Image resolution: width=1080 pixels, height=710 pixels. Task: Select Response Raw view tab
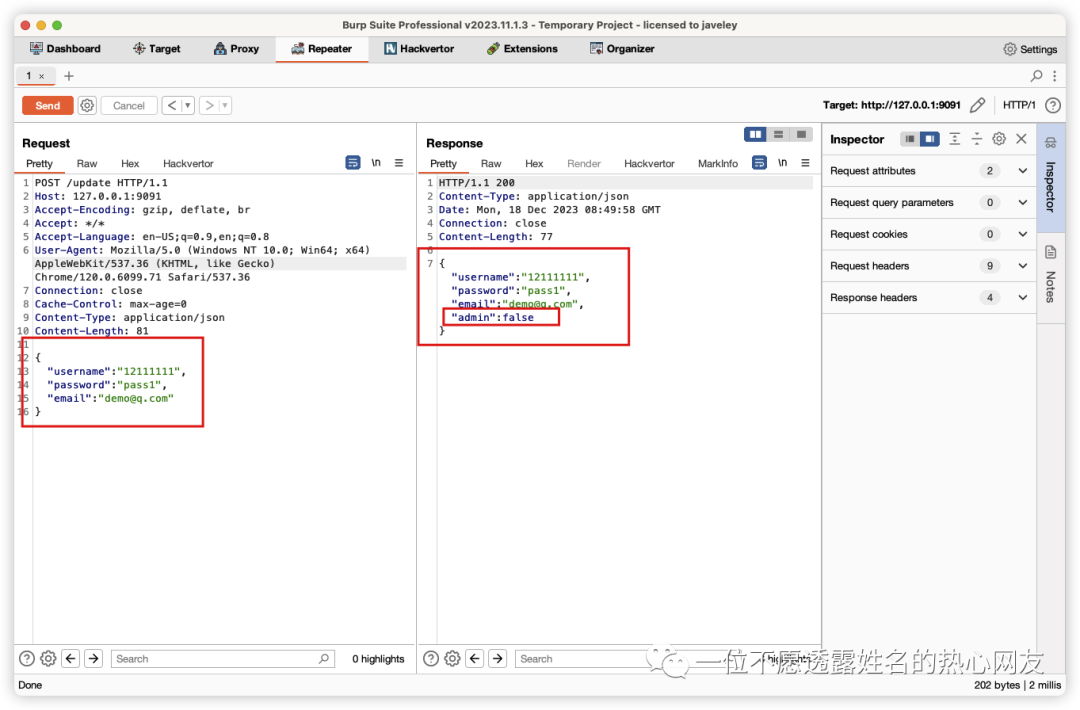tap(491, 163)
